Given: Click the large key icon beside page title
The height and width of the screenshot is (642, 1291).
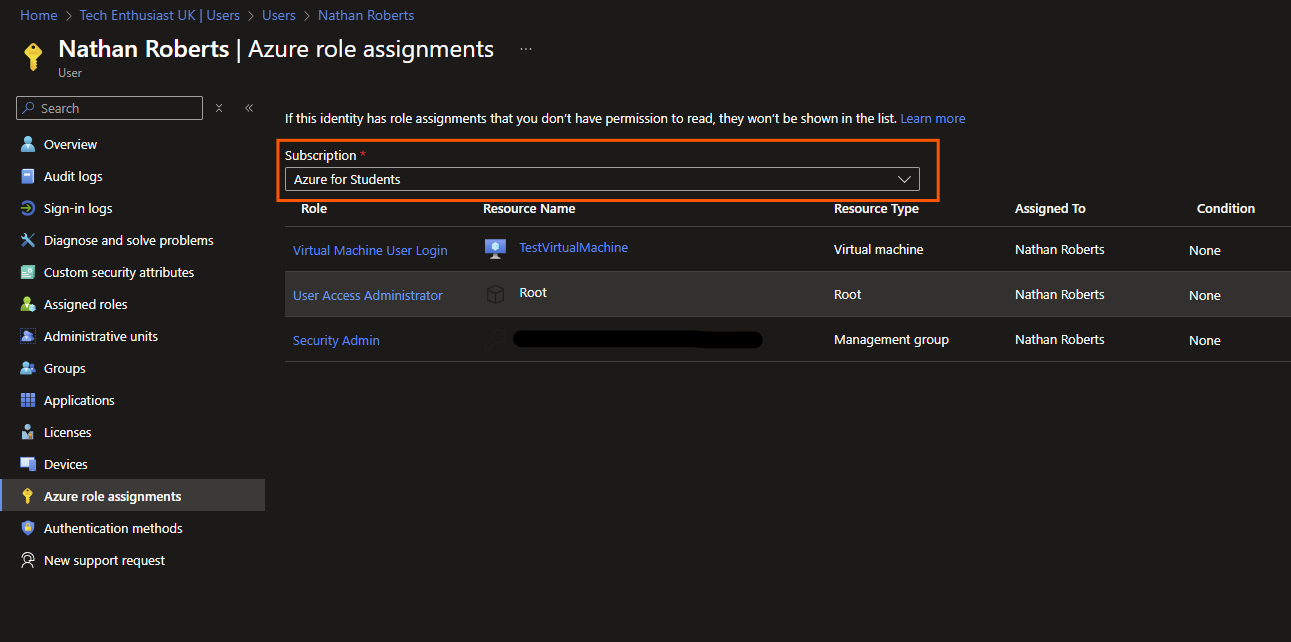Looking at the screenshot, I should coord(33,56).
